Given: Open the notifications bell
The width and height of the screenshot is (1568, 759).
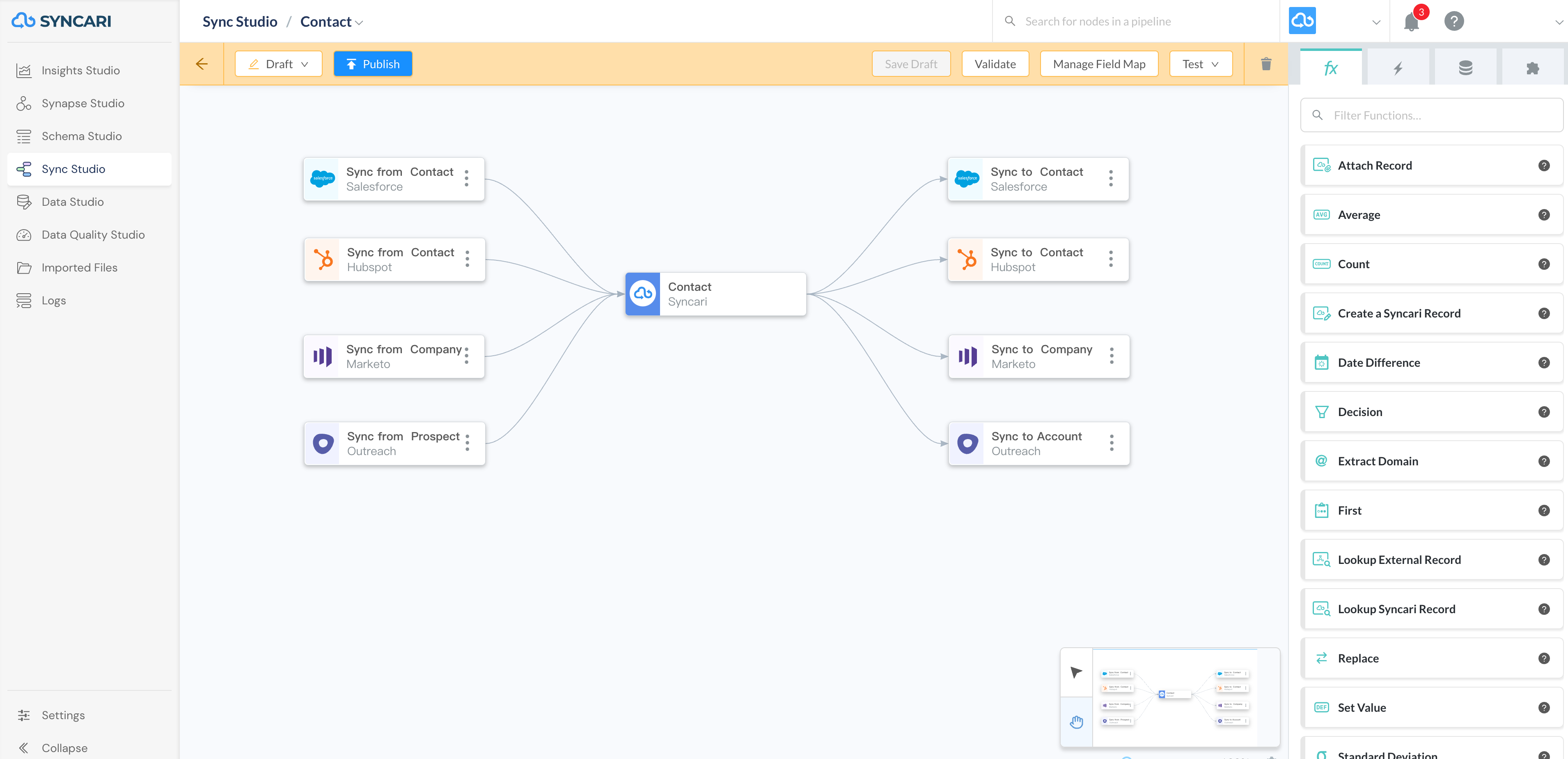Looking at the screenshot, I should click(1412, 21).
